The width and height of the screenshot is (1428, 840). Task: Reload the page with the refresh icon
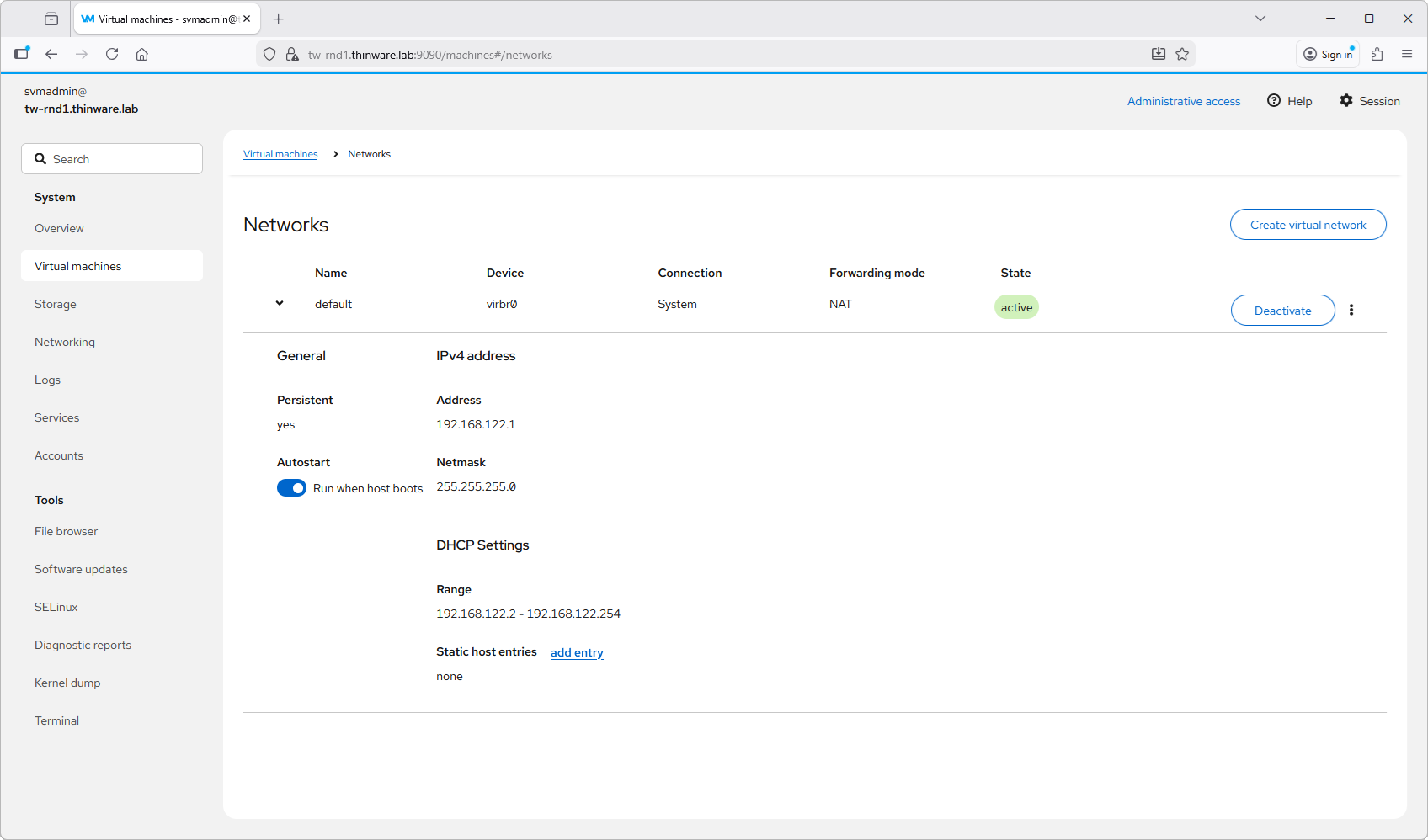click(x=112, y=54)
